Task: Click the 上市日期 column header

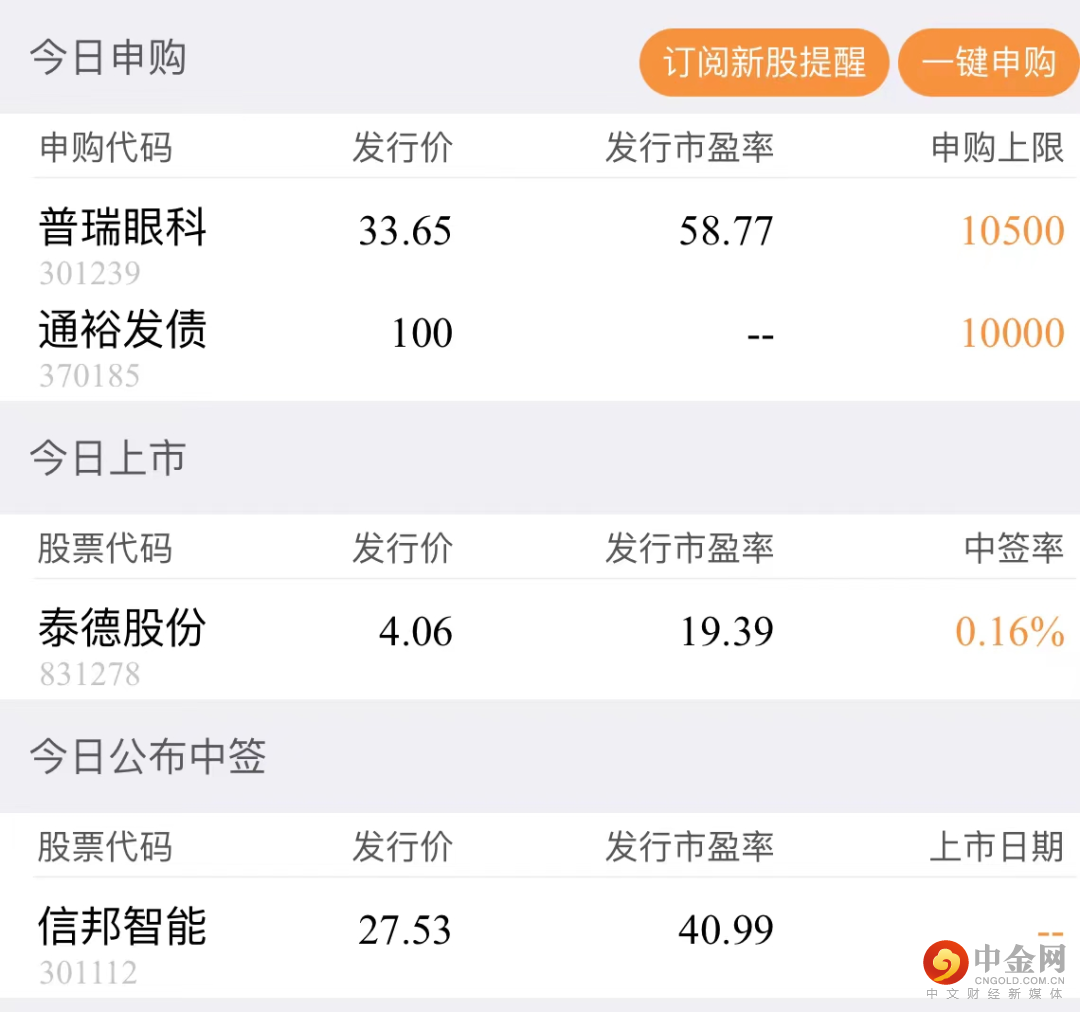Action: click(x=996, y=848)
